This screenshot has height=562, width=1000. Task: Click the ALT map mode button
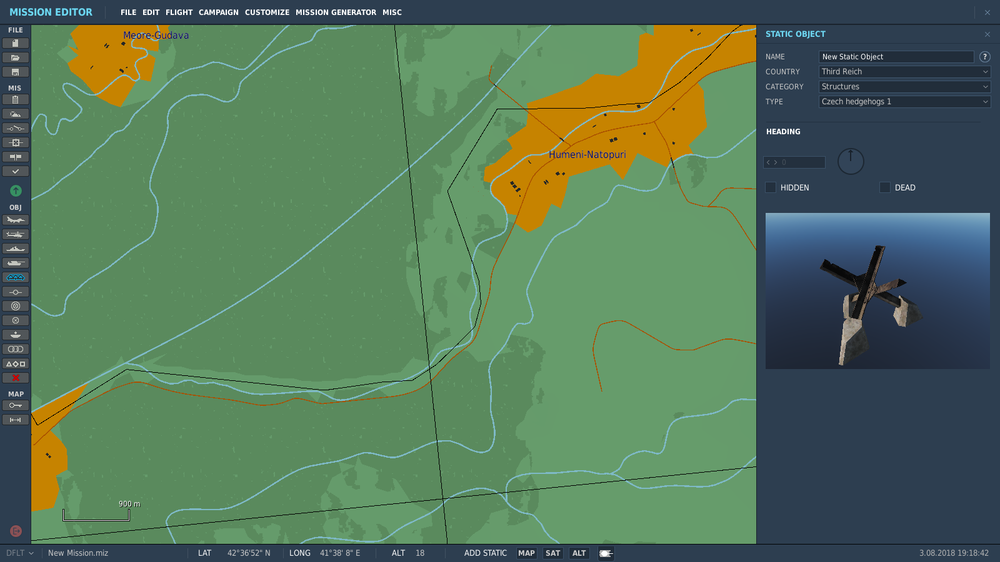578,553
